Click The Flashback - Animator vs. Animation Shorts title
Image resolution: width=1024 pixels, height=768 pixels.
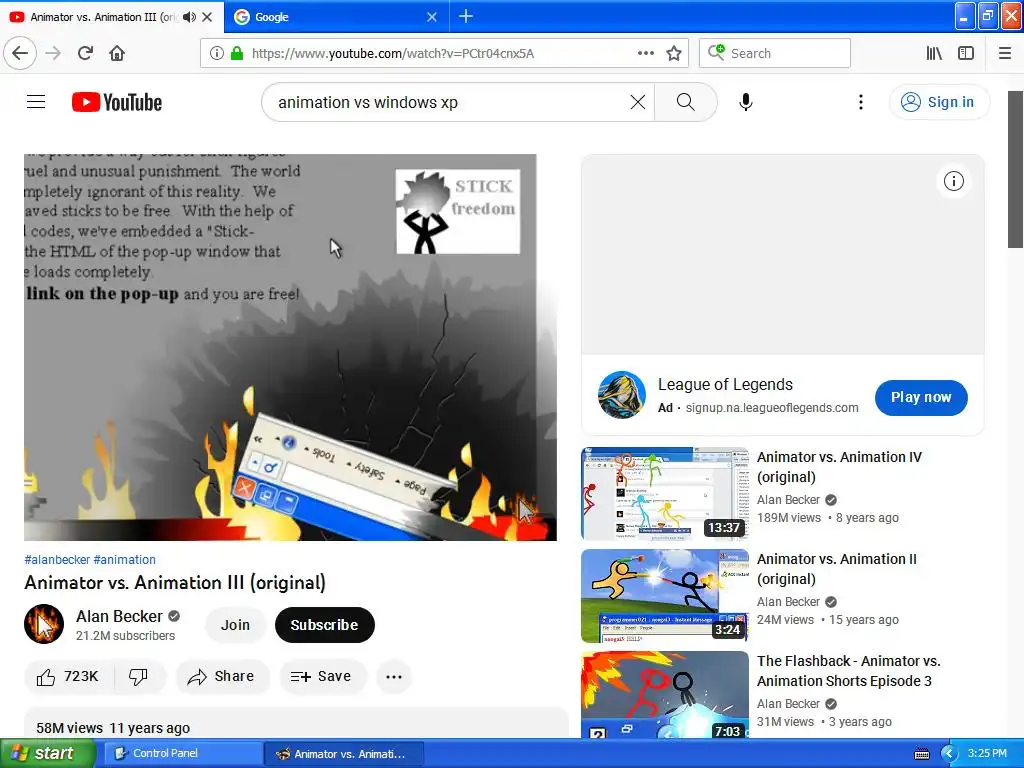[848, 671]
